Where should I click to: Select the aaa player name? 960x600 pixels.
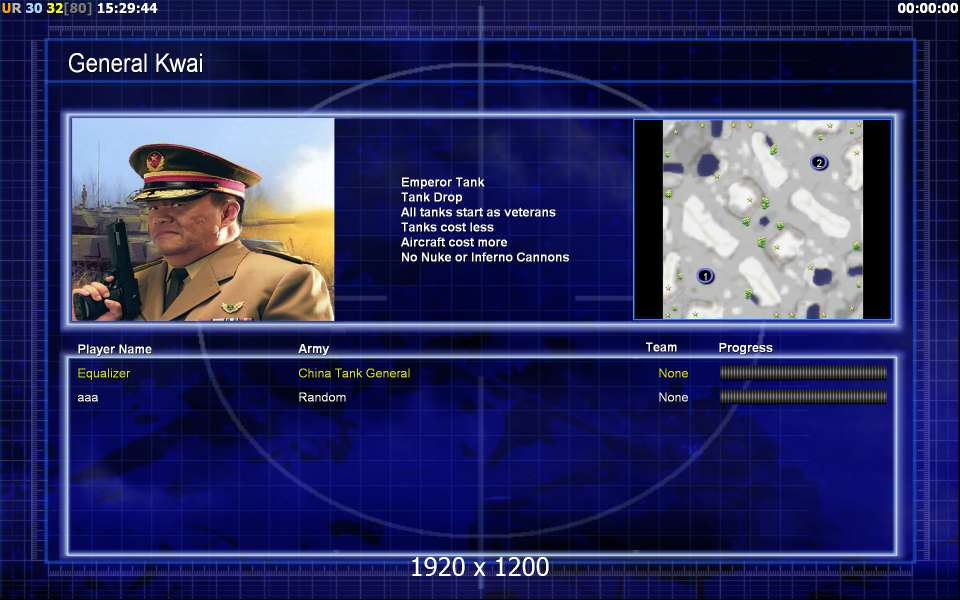(x=88, y=397)
